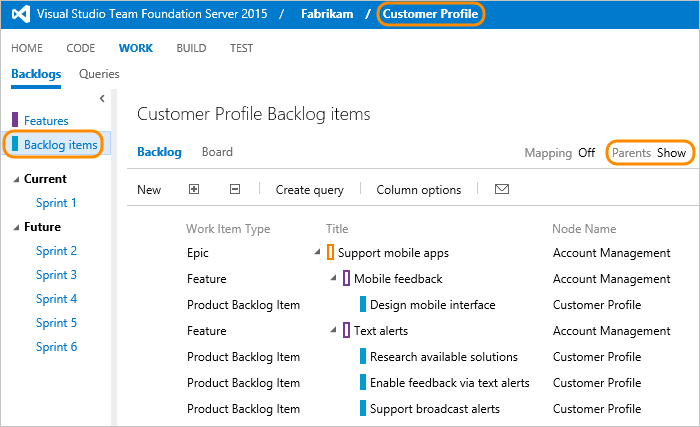Collapse the Support mobile apps epic

[x=317, y=252]
